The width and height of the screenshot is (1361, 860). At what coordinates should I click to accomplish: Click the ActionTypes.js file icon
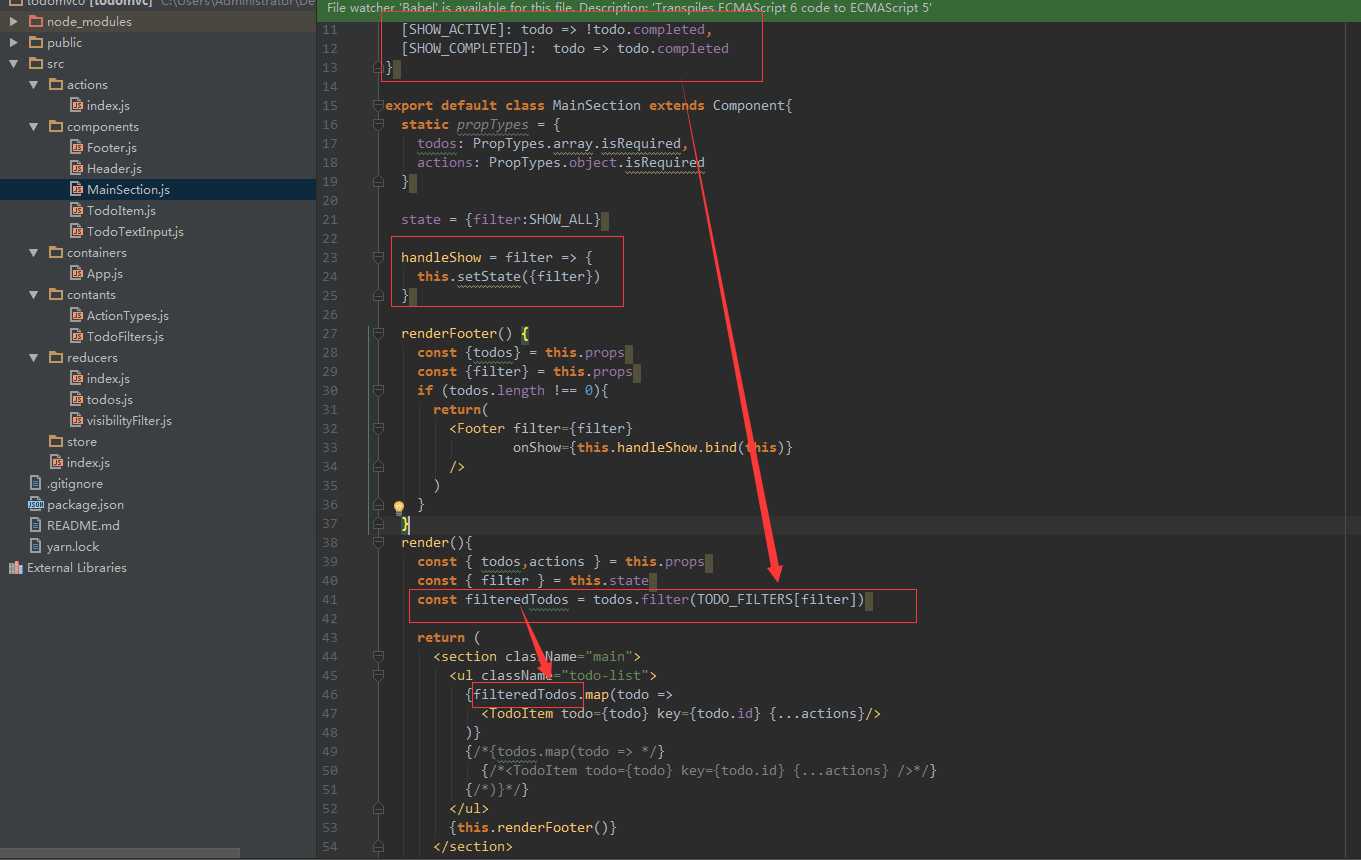[x=77, y=315]
